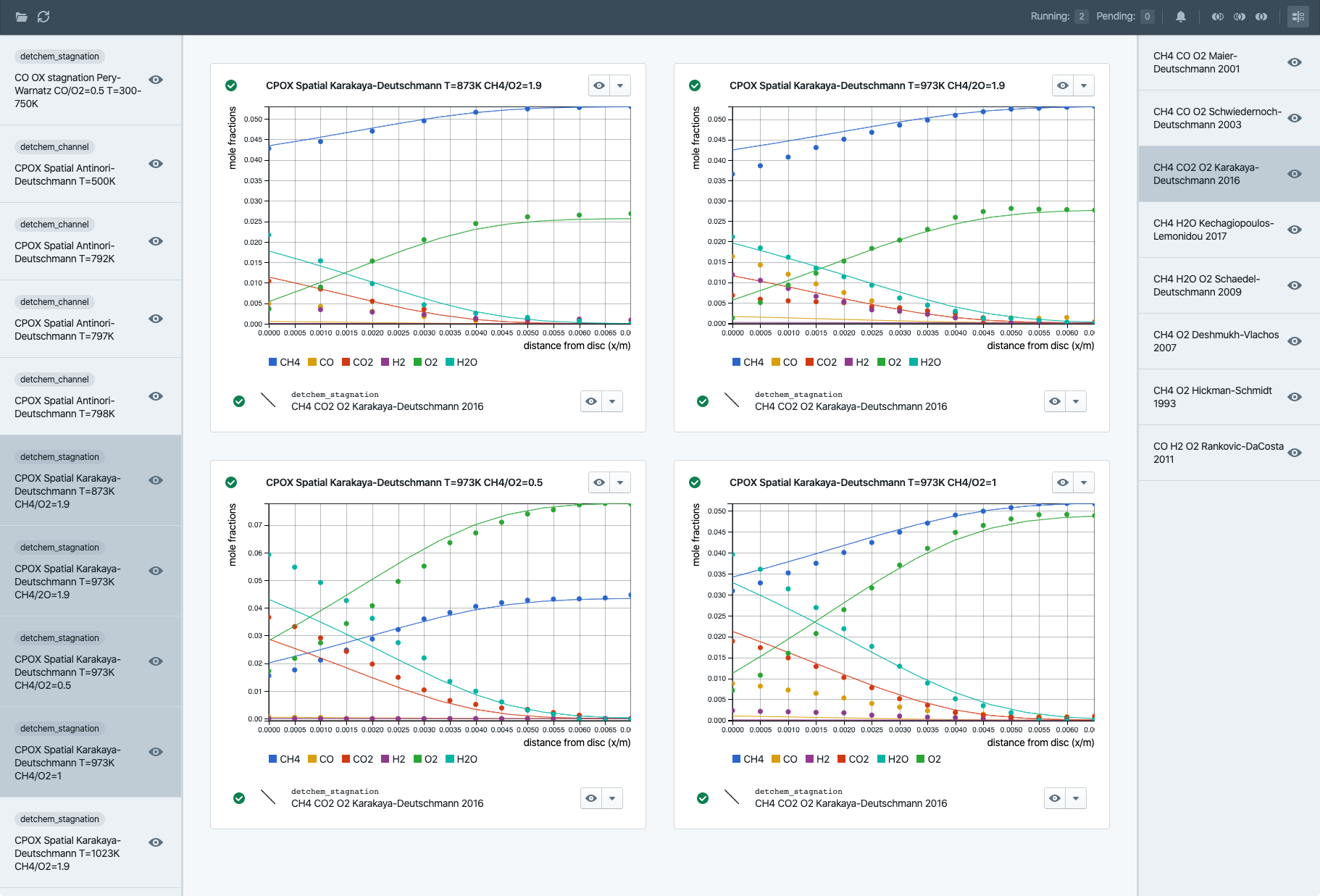Click the eye button on T=973K CH4/O2=0.5 chart header

pyautogui.click(x=599, y=482)
